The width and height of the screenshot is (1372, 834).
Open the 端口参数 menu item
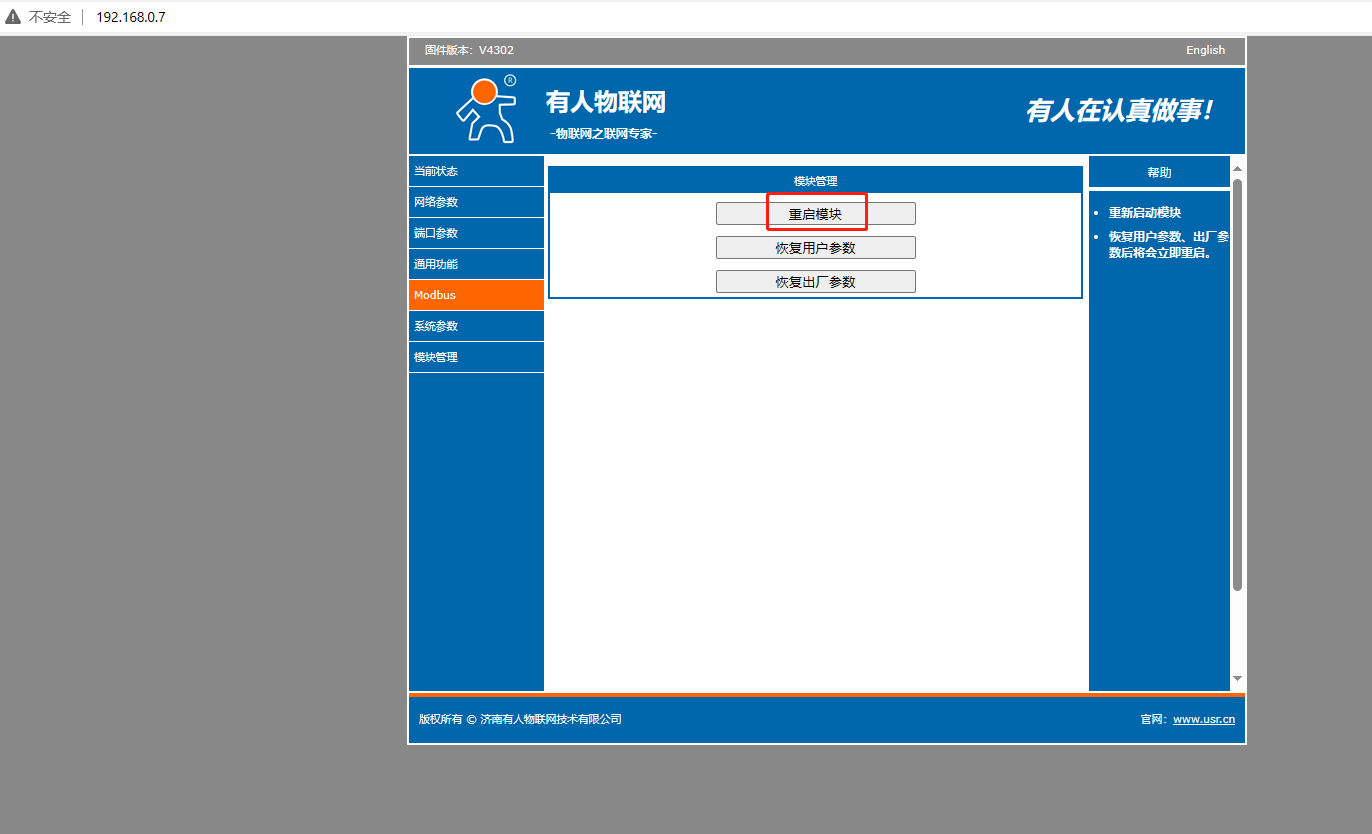coord(476,233)
